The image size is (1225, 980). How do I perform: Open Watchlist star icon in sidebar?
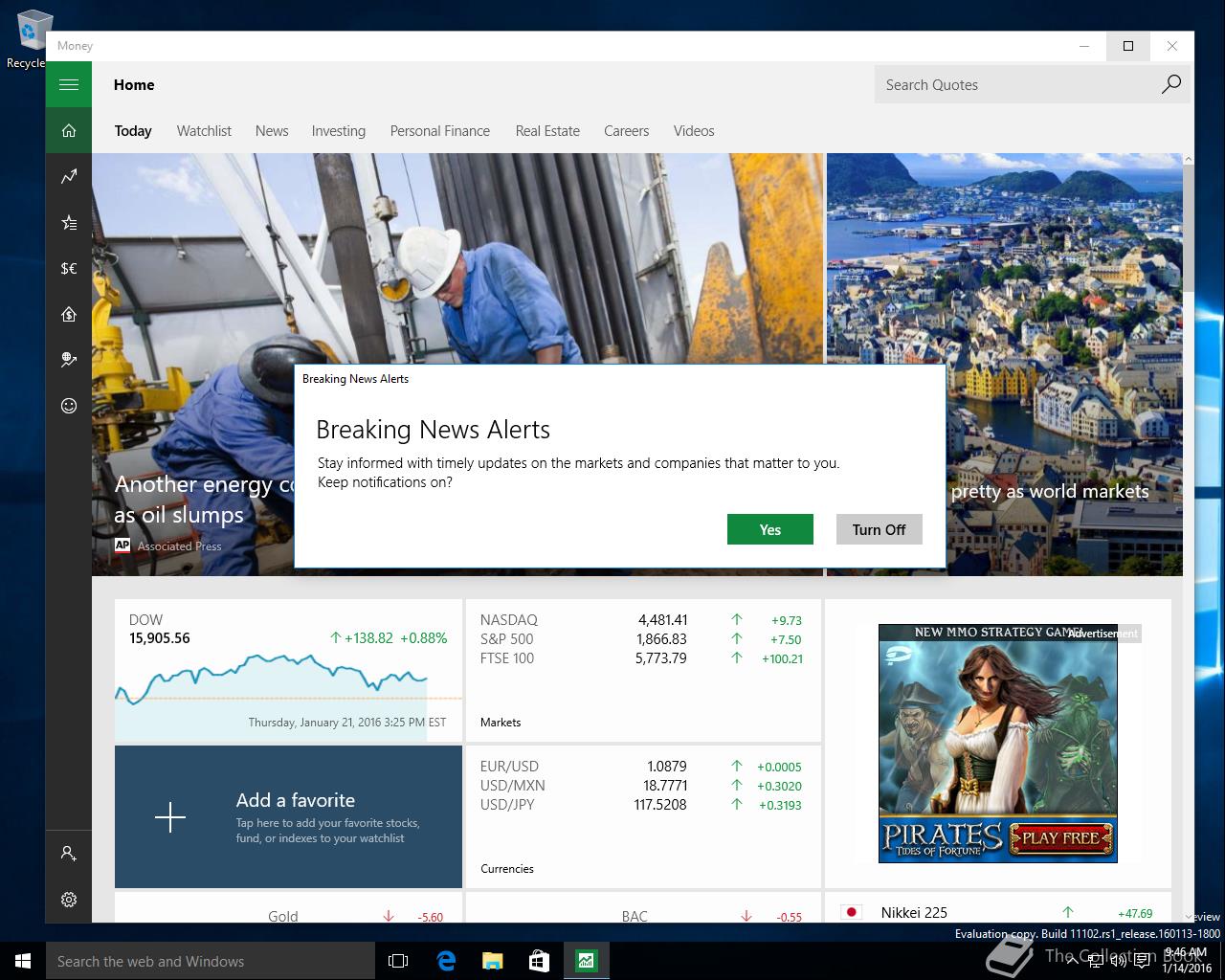click(69, 223)
